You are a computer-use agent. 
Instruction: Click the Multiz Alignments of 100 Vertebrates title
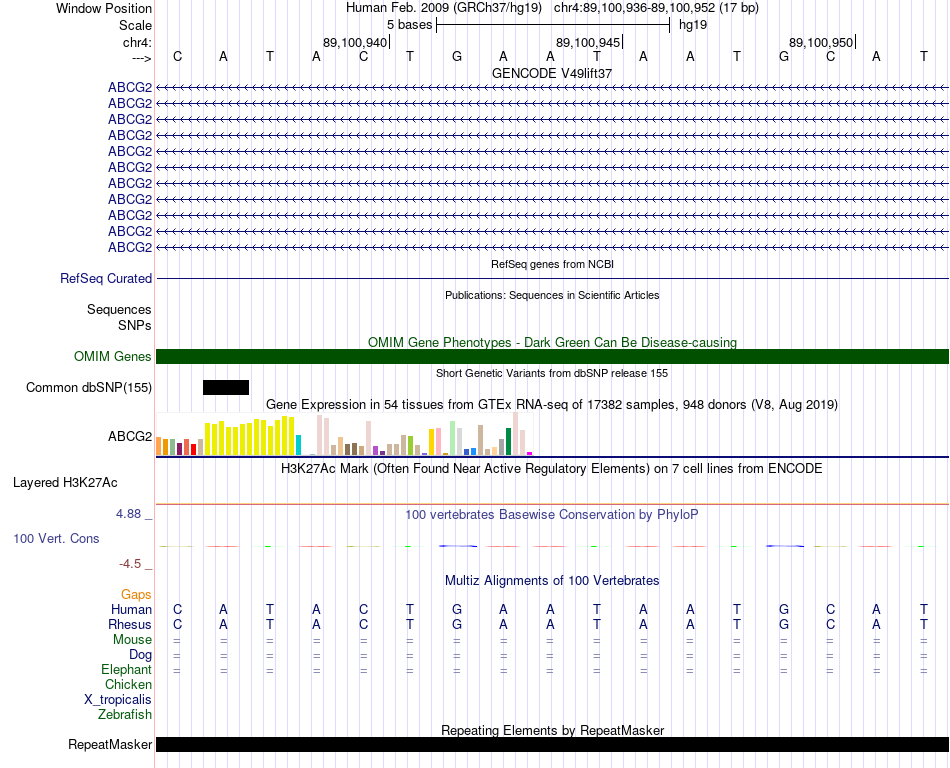click(x=552, y=580)
